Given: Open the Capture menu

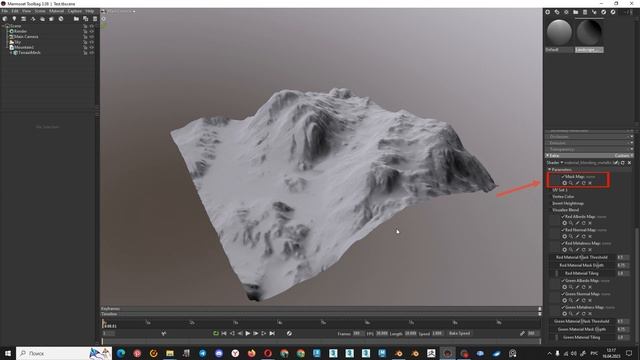Looking at the screenshot, I should coord(74,11).
